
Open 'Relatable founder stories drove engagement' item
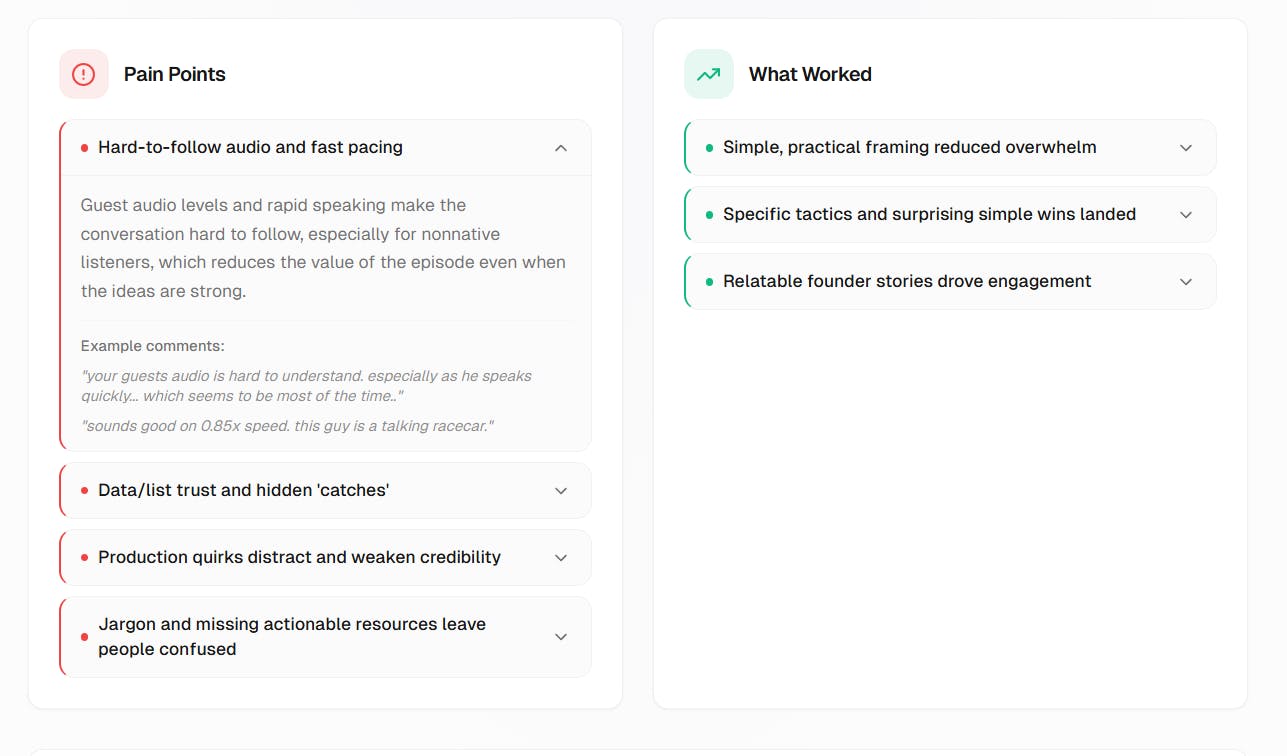point(907,282)
